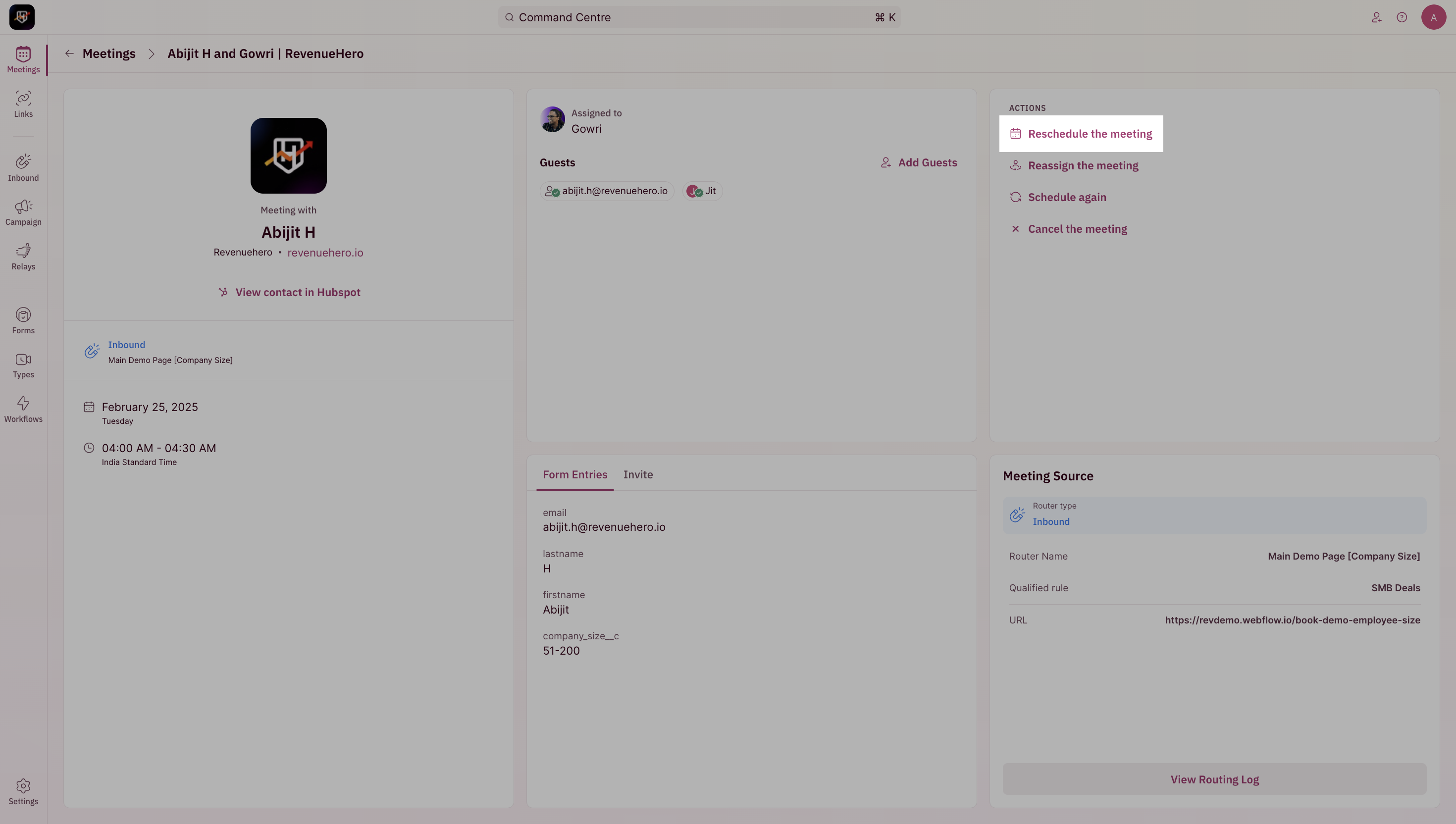Open the Links sidebar section
Viewport: 1456px width, 824px height.
click(x=23, y=104)
